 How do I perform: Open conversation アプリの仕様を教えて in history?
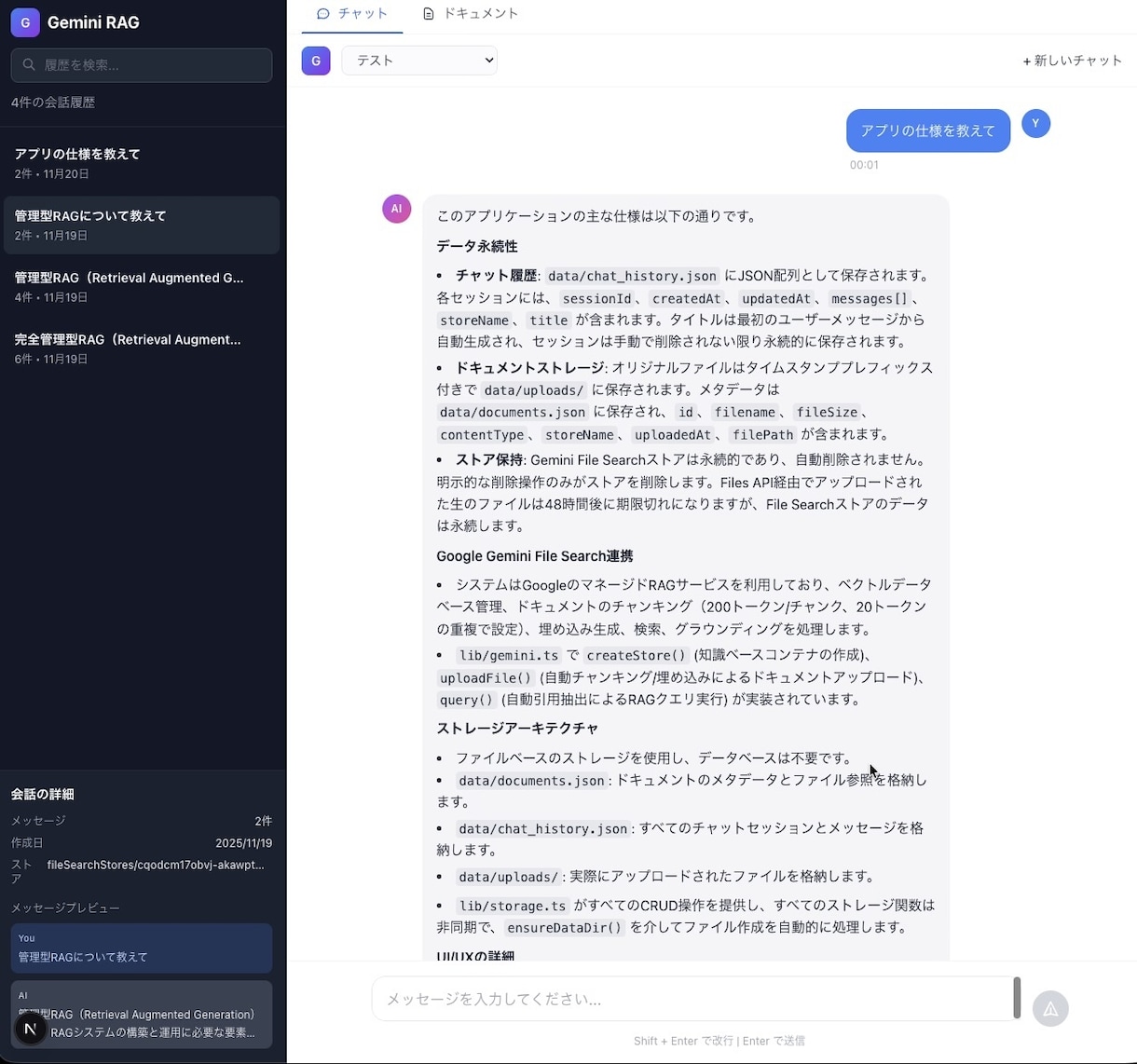pyautogui.click(x=142, y=163)
